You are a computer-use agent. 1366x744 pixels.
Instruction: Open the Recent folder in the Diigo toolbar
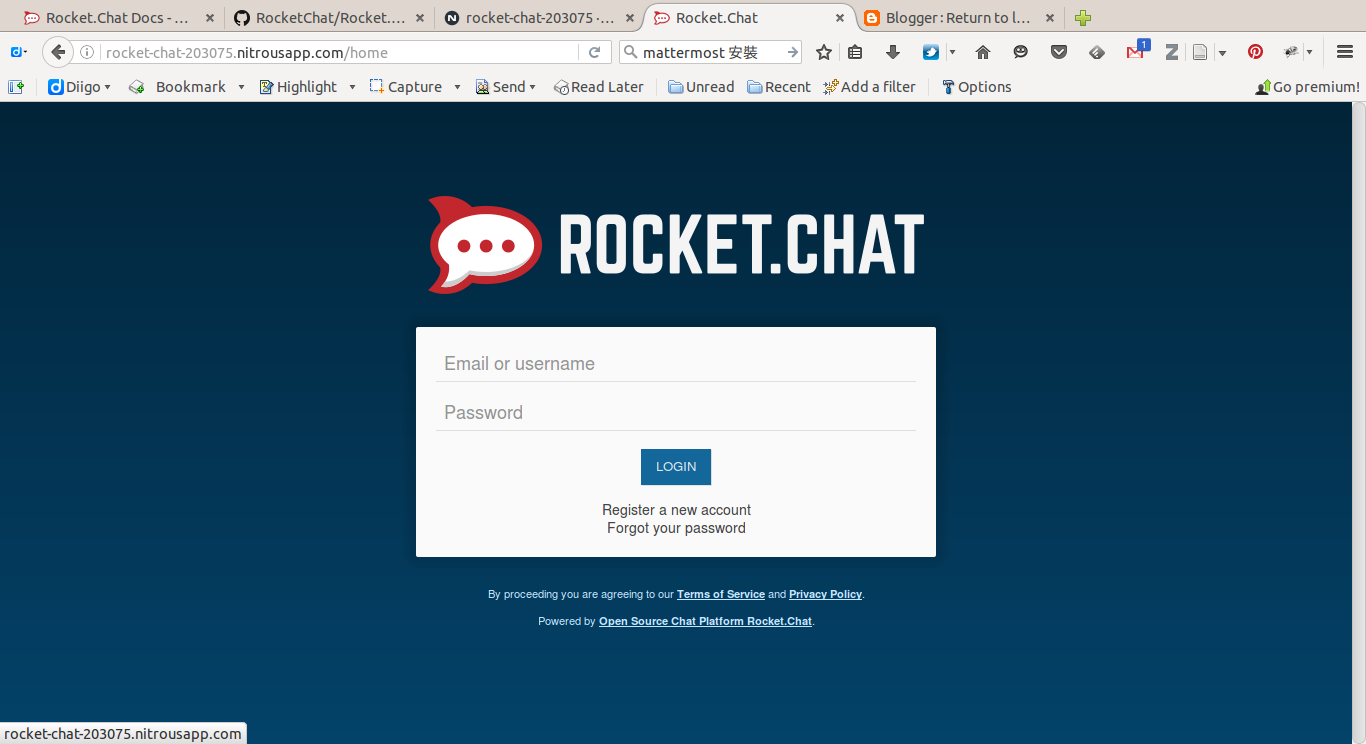779,87
